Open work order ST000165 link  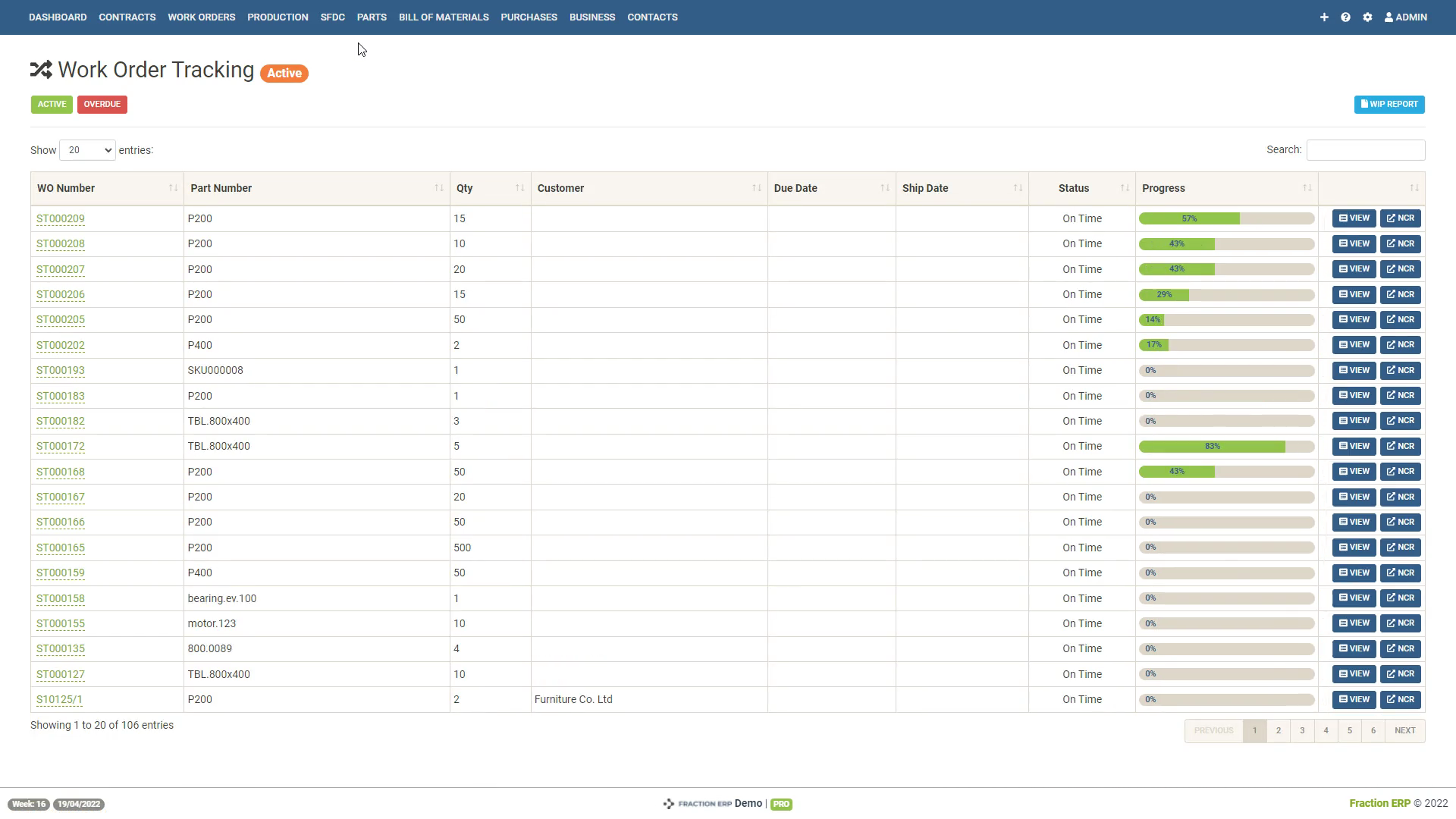click(61, 547)
